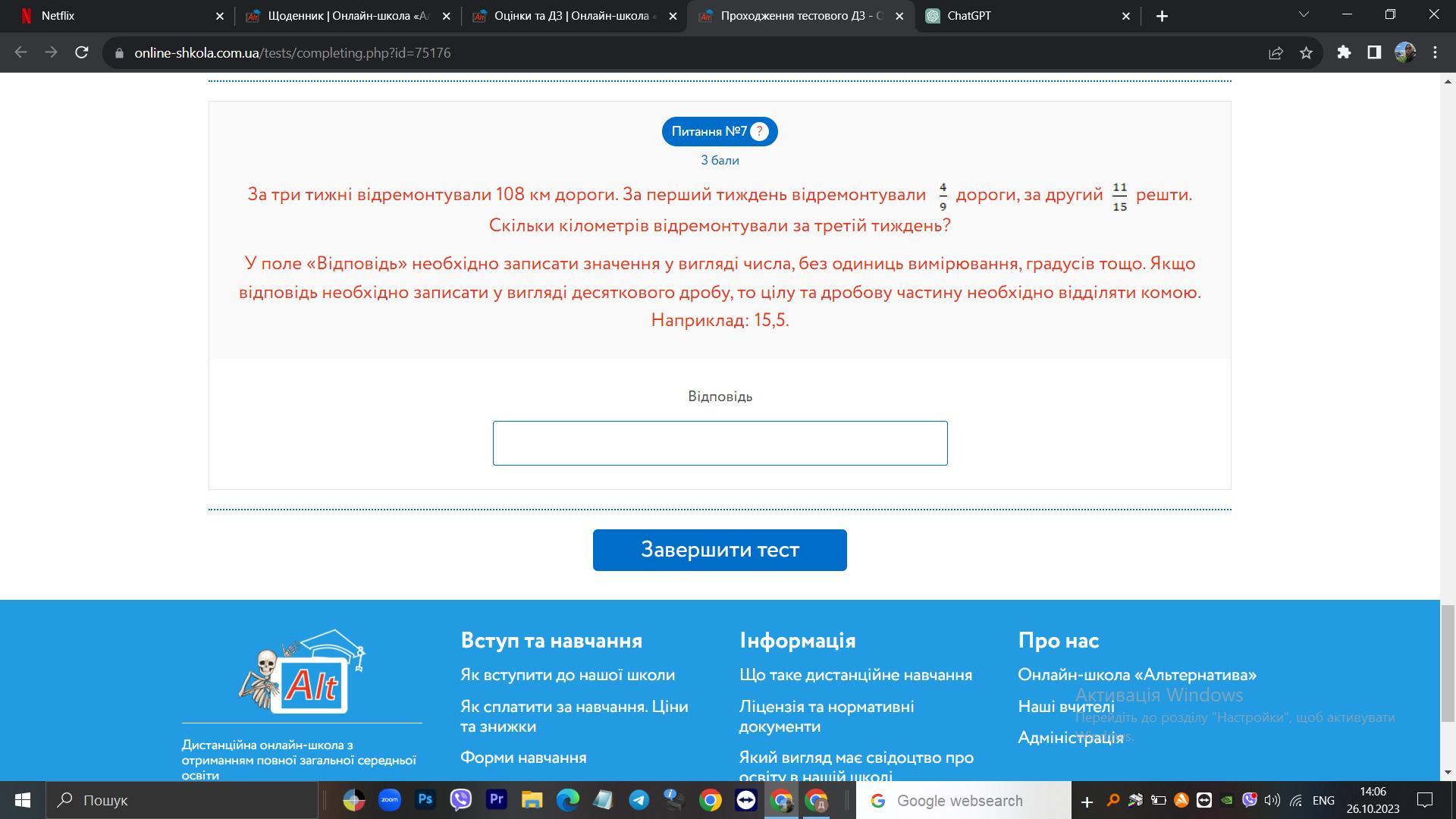The width and height of the screenshot is (1456, 819).
Task: Click the page vertical scrollbar thumb
Action: click(1447, 664)
